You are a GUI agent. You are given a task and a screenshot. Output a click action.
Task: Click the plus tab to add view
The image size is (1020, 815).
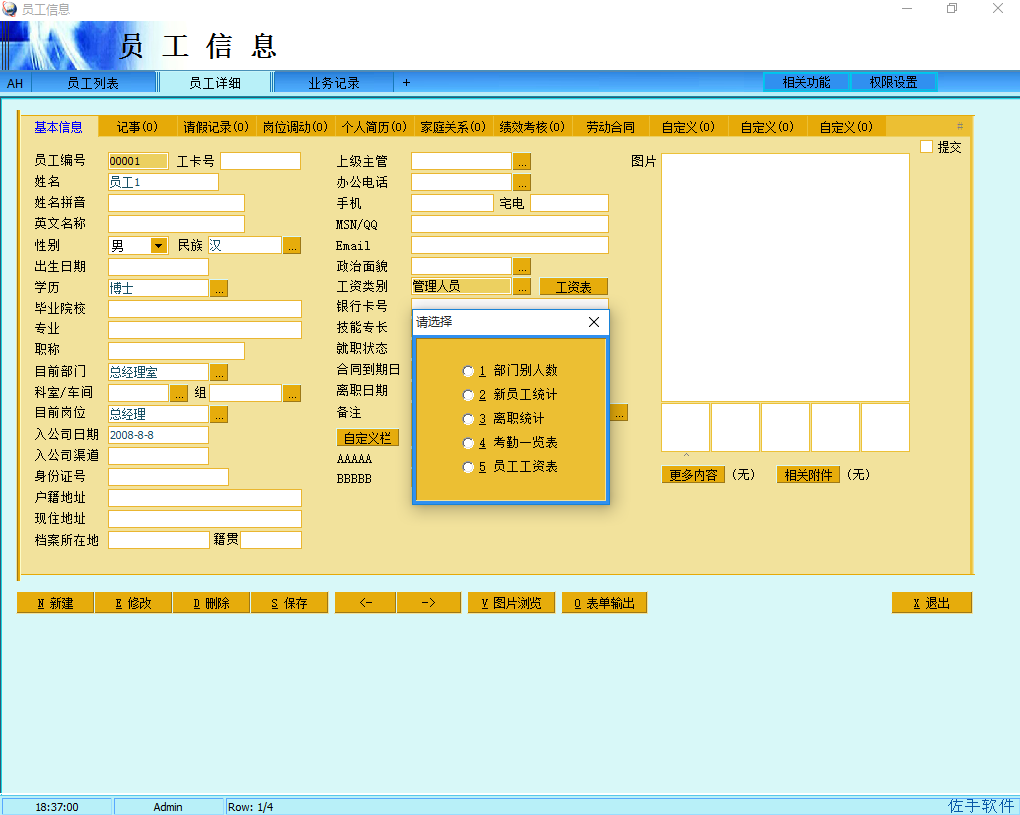point(406,83)
